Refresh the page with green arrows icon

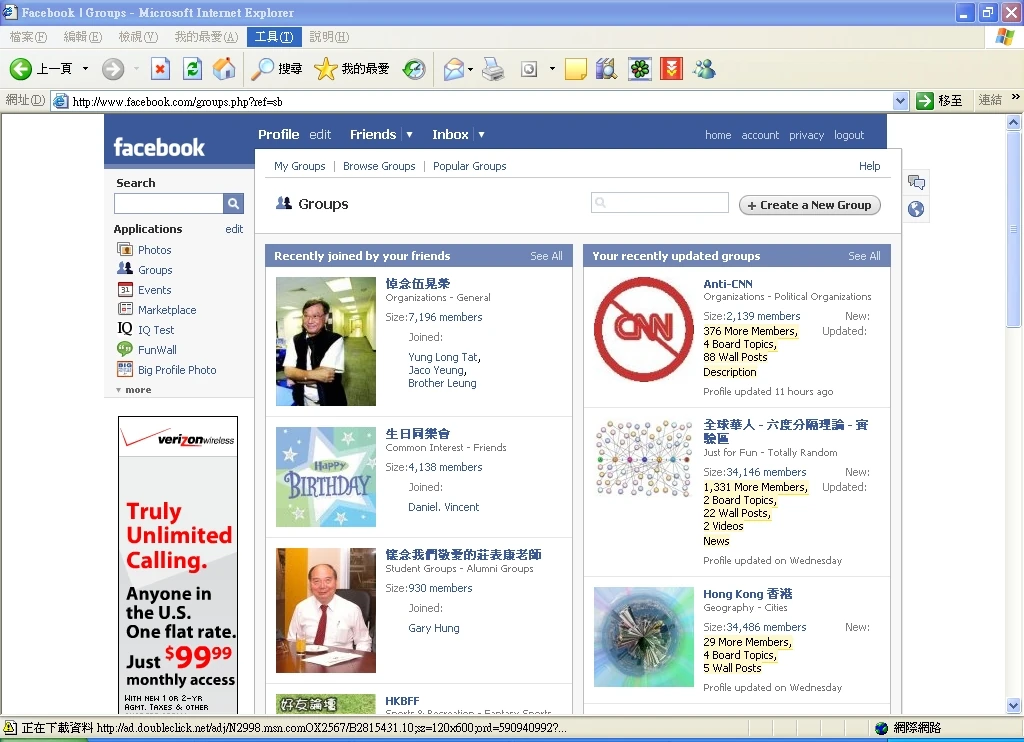[x=192, y=69]
